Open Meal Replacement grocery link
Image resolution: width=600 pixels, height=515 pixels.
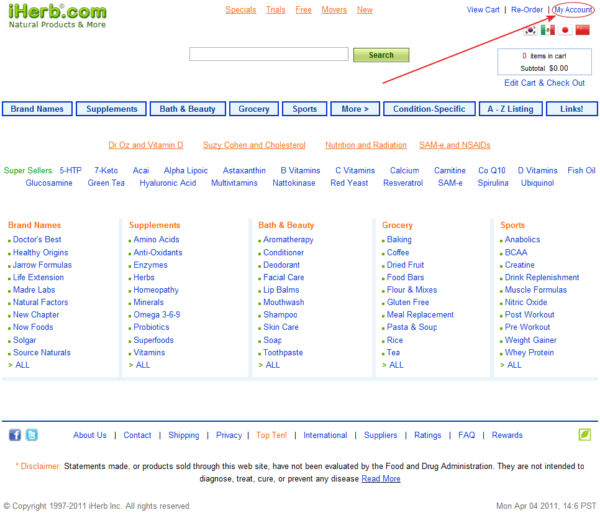[420, 315]
